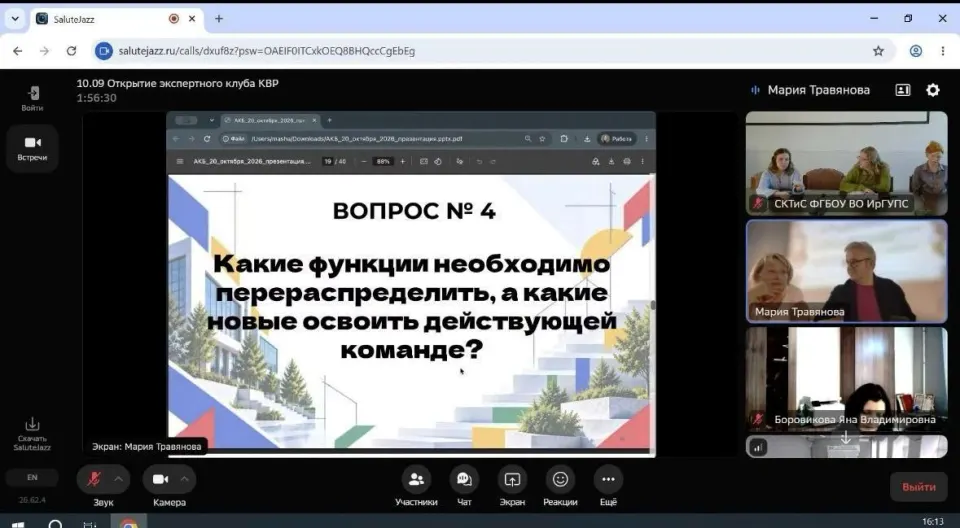Click the fit to page icon in PDF toolbar
The image size is (960, 528).
click(x=424, y=162)
